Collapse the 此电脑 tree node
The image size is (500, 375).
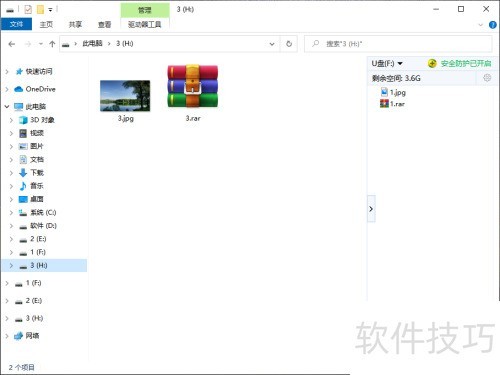[x=7, y=107]
